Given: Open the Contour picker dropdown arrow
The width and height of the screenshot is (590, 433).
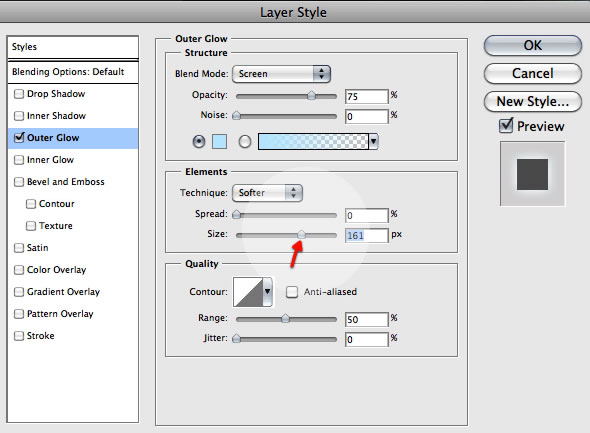Looking at the screenshot, I should point(267,292).
